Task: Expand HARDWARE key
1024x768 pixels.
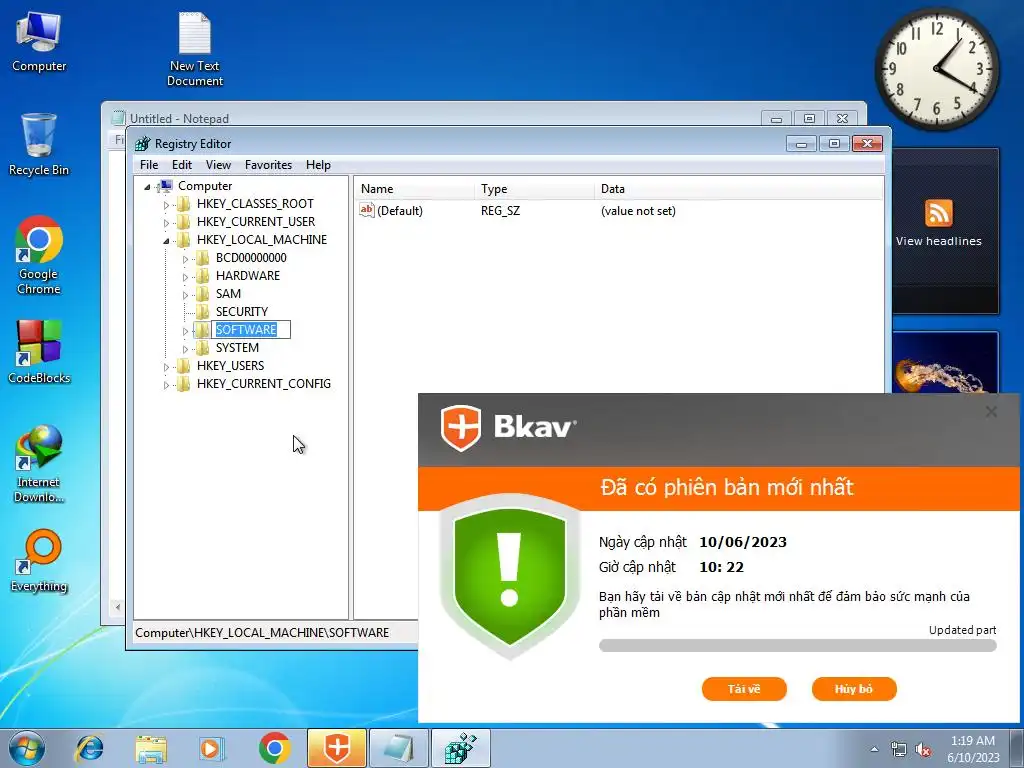Action: [185, 277]
